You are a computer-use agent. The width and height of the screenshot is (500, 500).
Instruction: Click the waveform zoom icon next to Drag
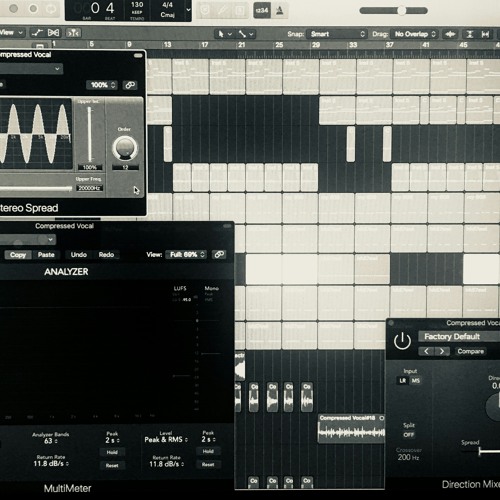(450, 34)
